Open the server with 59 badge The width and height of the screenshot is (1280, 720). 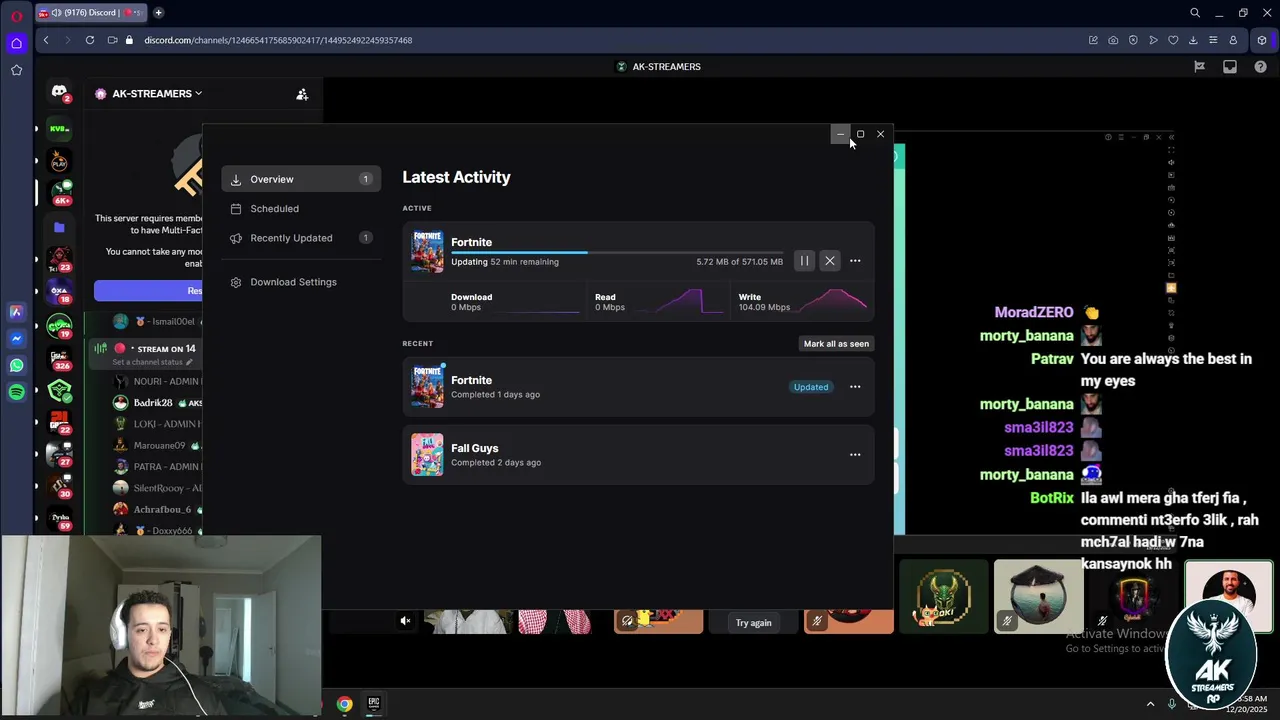[x=59, y=519]
